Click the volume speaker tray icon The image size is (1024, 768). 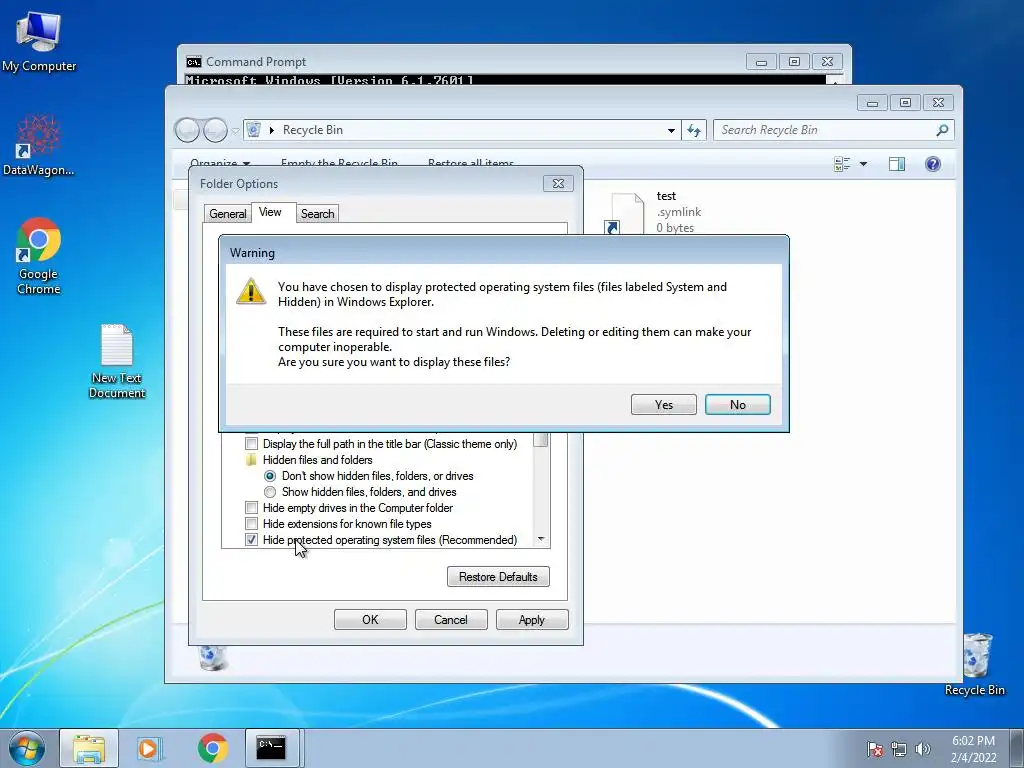tap(922, 749)
